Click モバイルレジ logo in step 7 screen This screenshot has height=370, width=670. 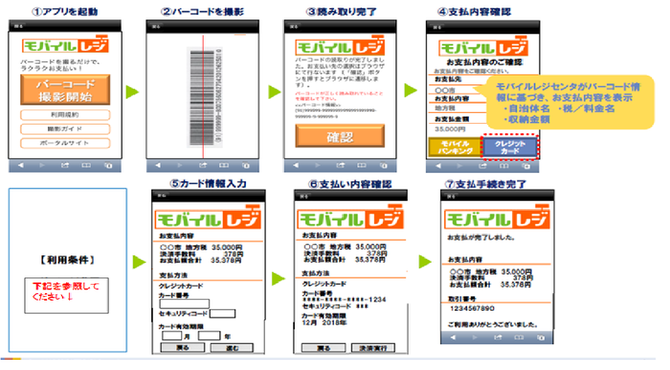(497, 218)
